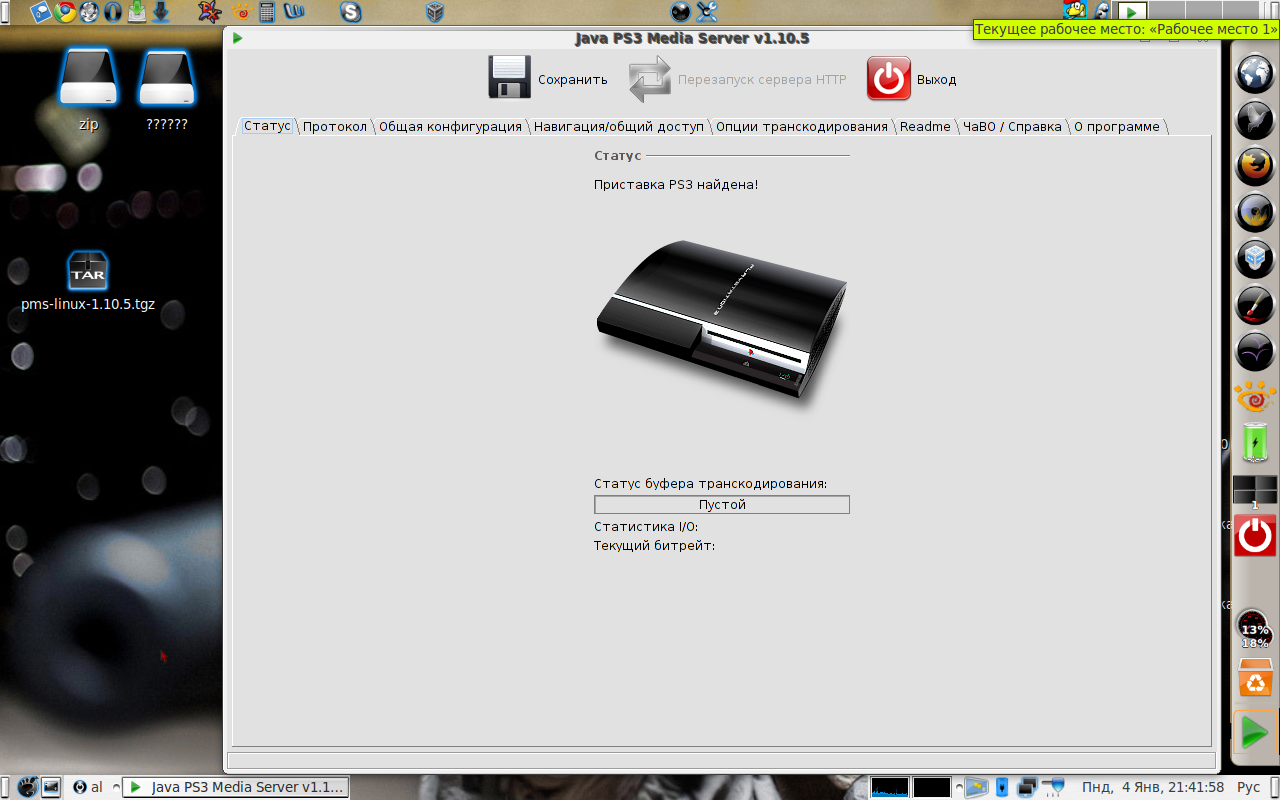Image resolution: width=1280 pixels, height=800 pixels.
Task: Open the ЧаВО / Справка tab
Action: tap(1012, 127)
